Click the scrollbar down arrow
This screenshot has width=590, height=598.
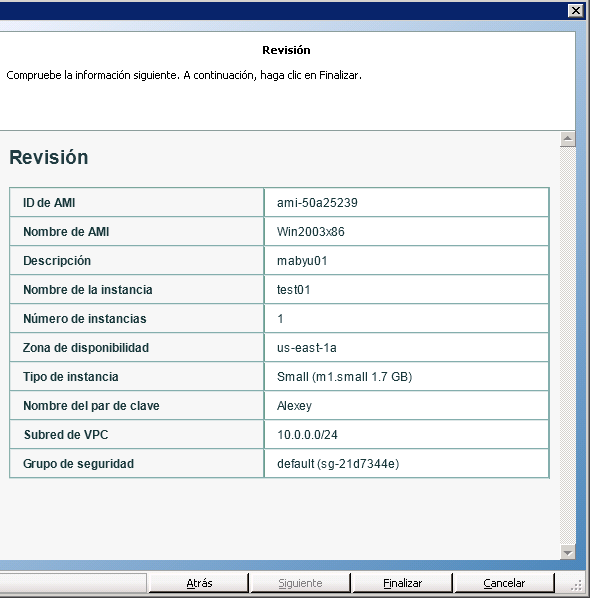click(x=567, y=552)
